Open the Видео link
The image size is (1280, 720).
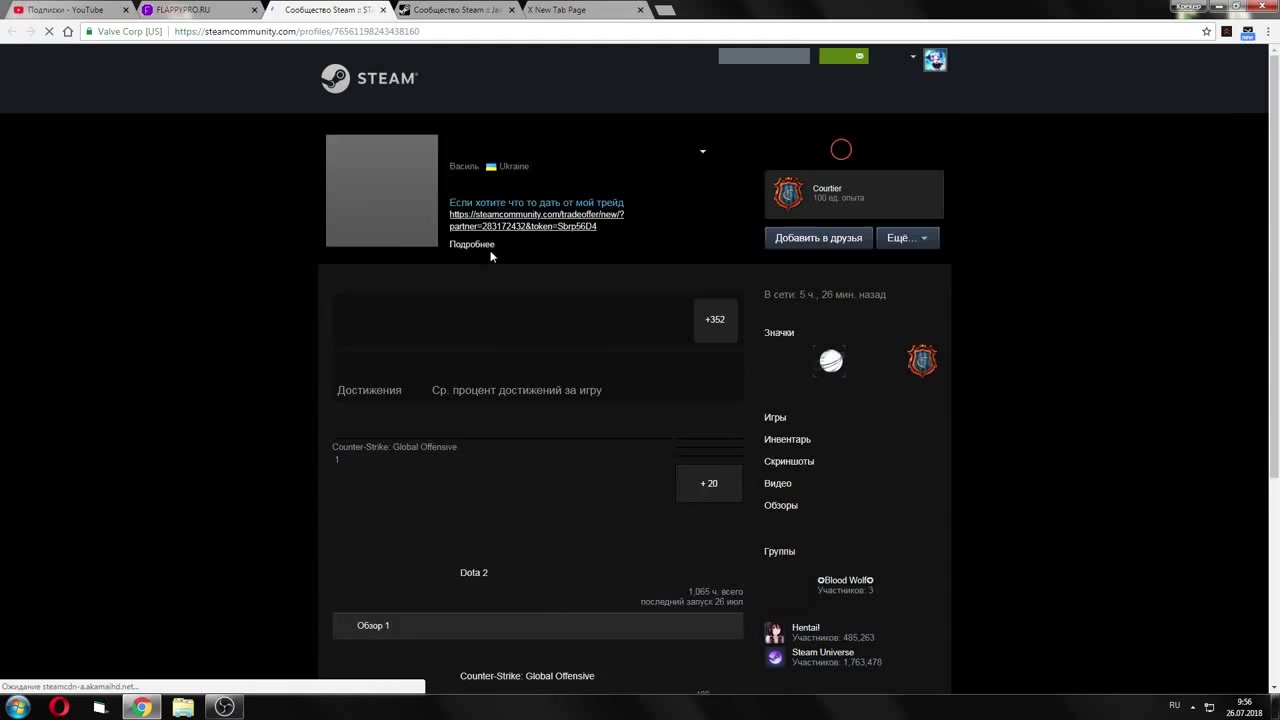coord(778,484)
